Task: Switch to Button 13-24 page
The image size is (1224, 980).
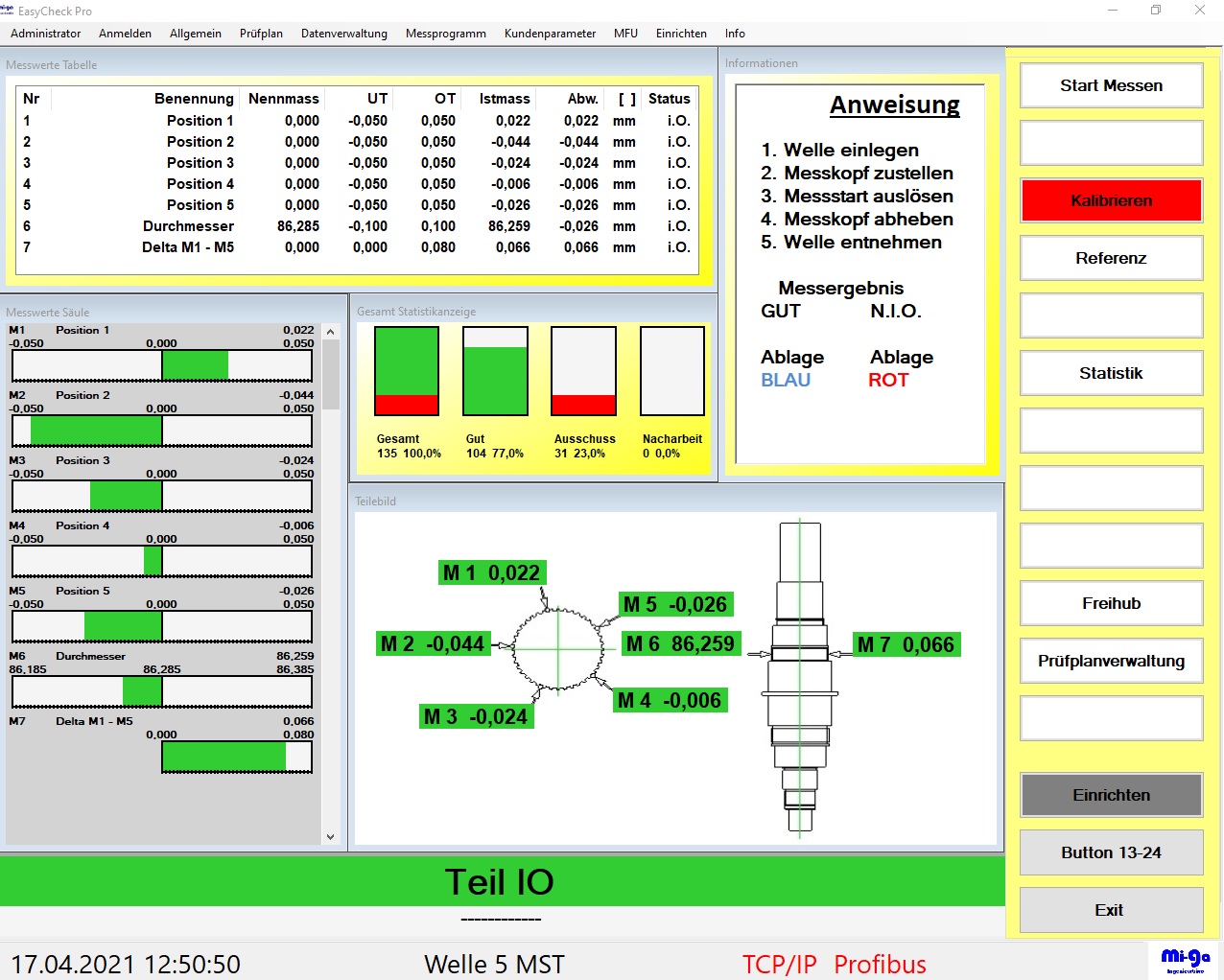Action: pyautogui.click(x=1111, y=852)
